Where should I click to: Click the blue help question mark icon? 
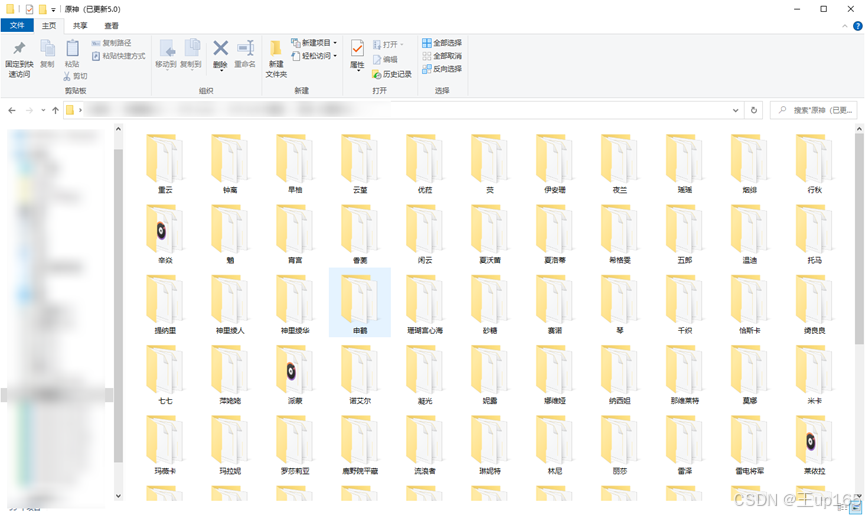tap(858, 26)
